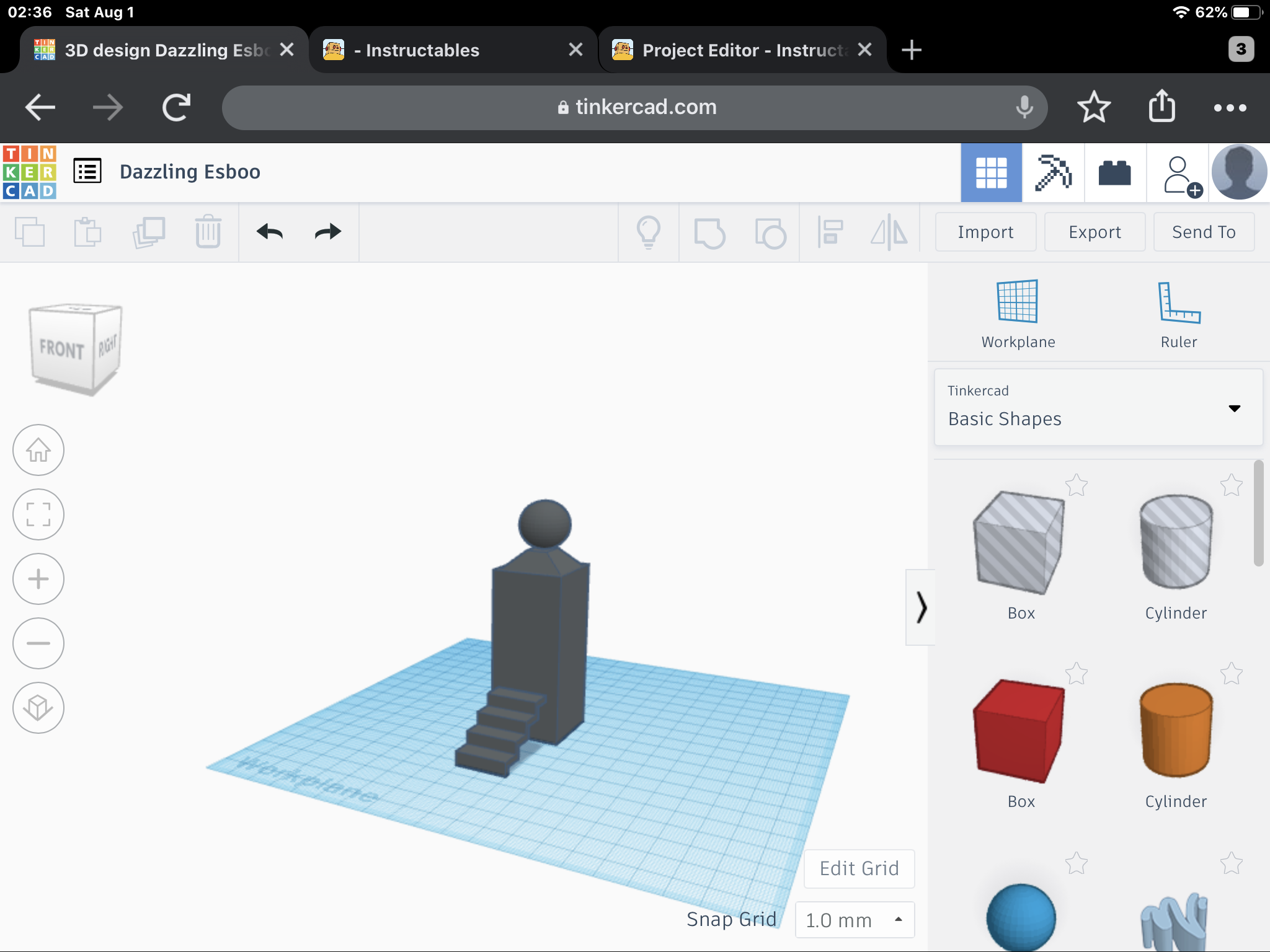
Task: Click the Group shapes icon
Action: click(709, 233)
